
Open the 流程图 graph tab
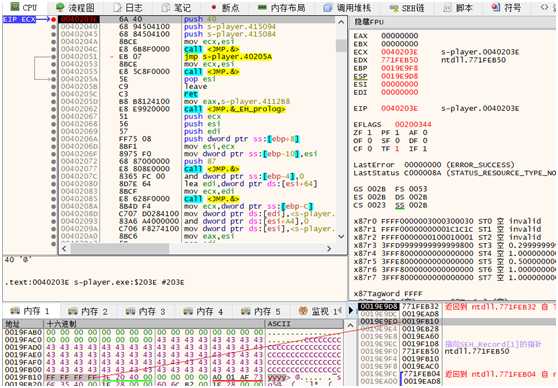point(75,7)
